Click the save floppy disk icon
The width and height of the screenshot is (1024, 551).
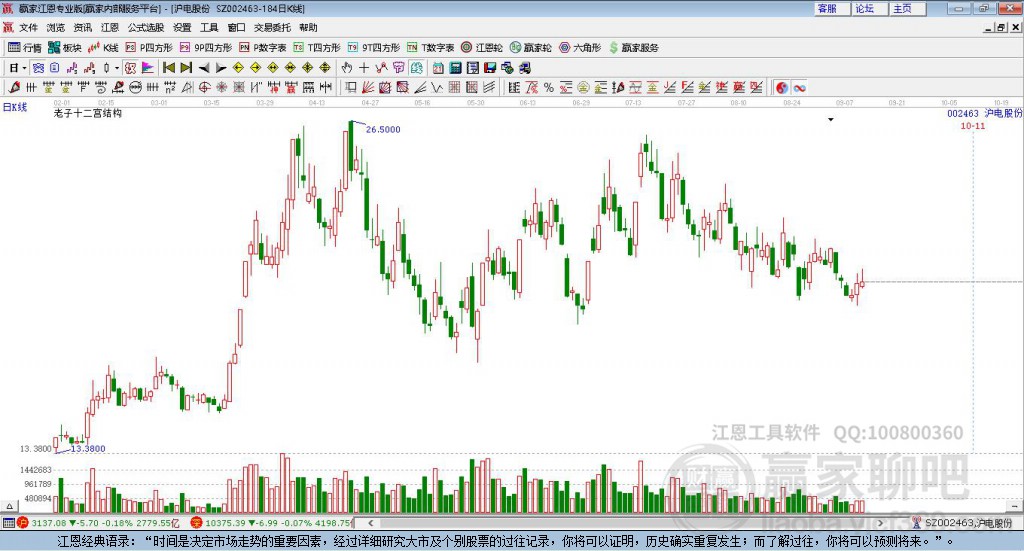tap(490, 68)
